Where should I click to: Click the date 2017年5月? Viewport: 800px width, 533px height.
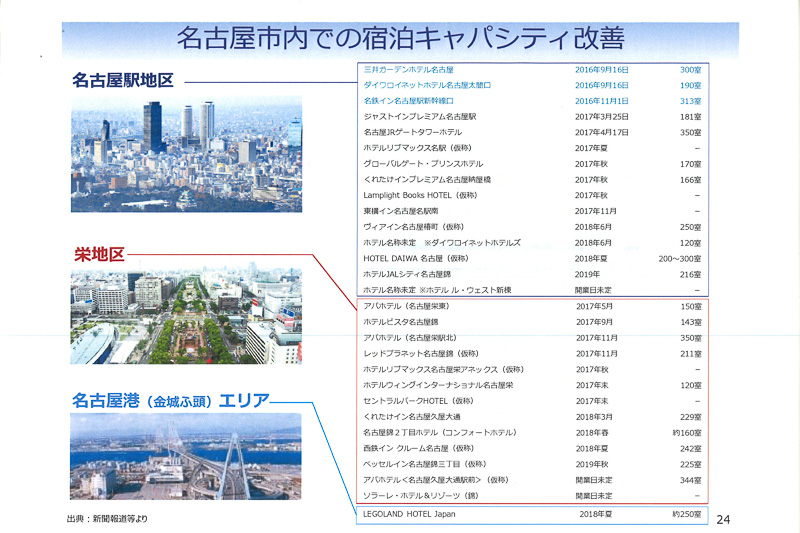pyautogui.click(x=594, y=307)
